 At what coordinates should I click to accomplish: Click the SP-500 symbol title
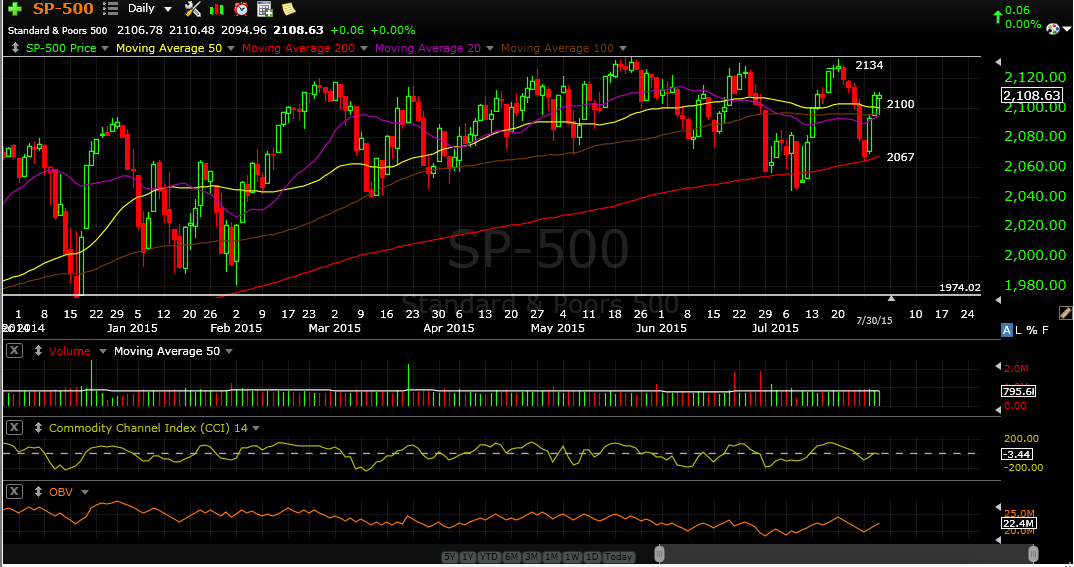click(64, 9)
